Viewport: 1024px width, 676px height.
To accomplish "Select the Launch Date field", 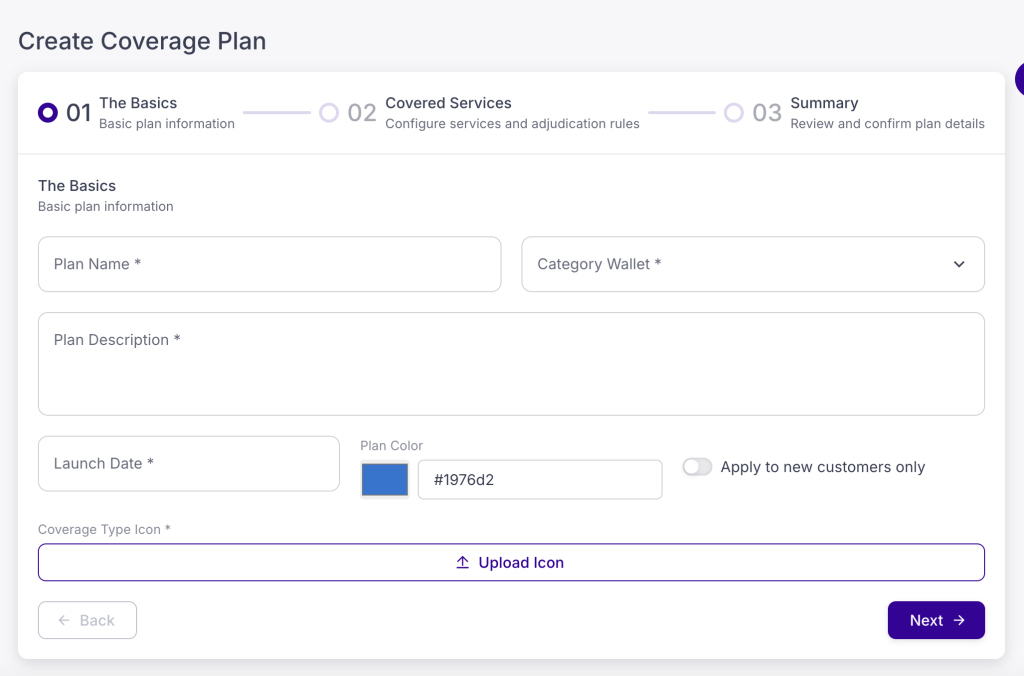I will coord(189,464).
